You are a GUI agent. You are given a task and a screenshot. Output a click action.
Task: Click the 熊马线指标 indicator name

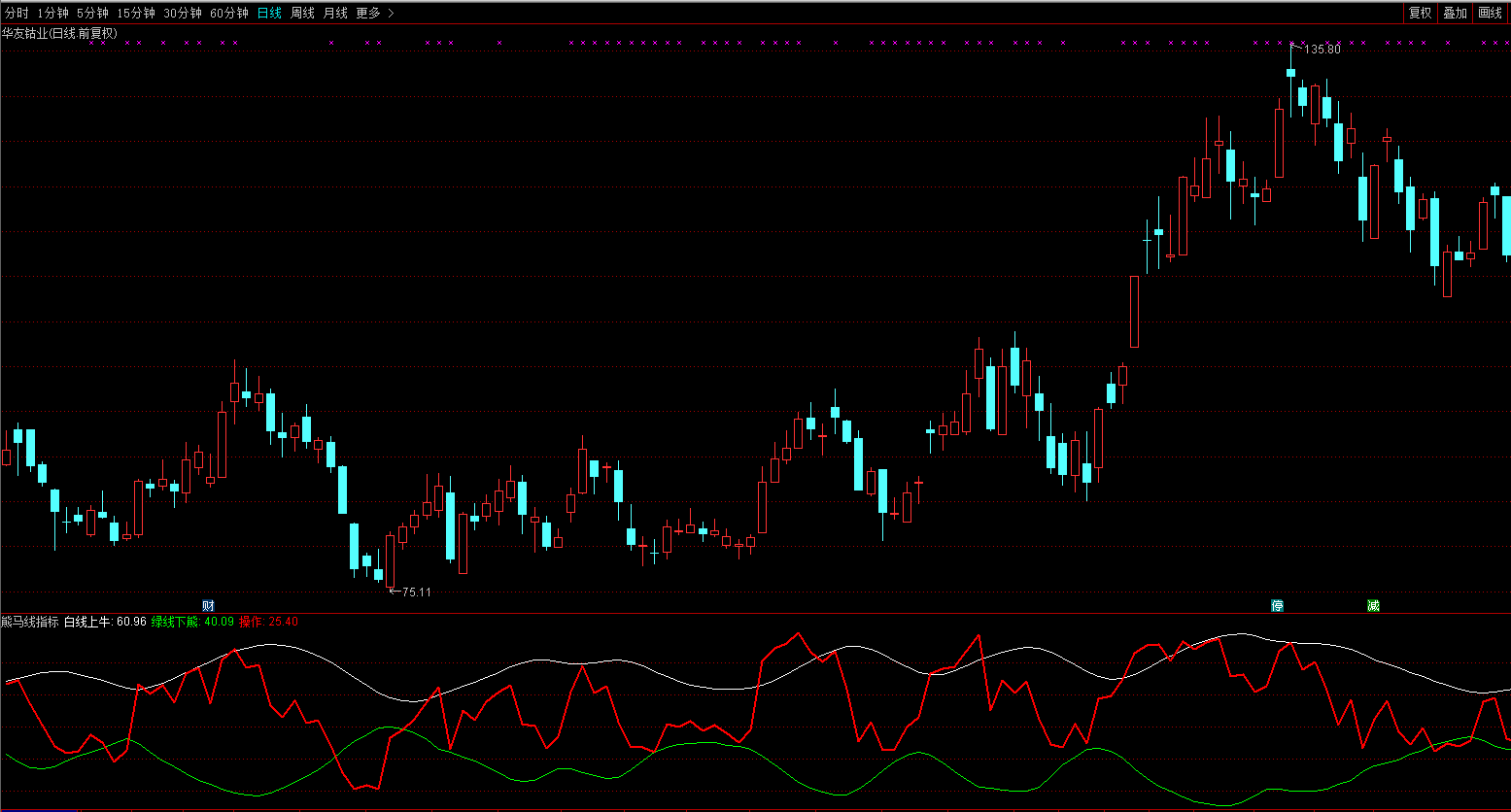(x=30, y=622)
